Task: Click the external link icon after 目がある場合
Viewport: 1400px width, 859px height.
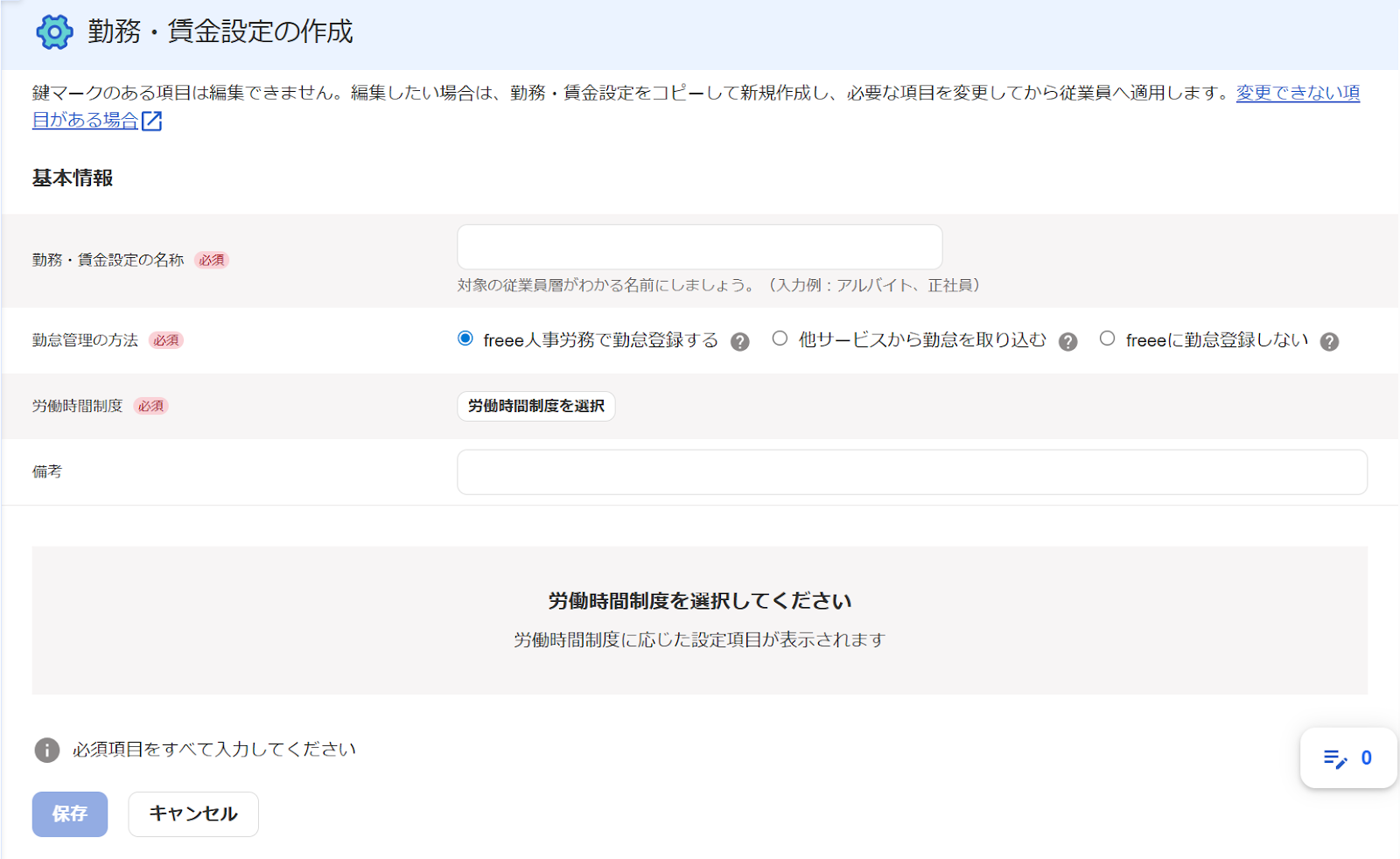Action: point(151,121)
